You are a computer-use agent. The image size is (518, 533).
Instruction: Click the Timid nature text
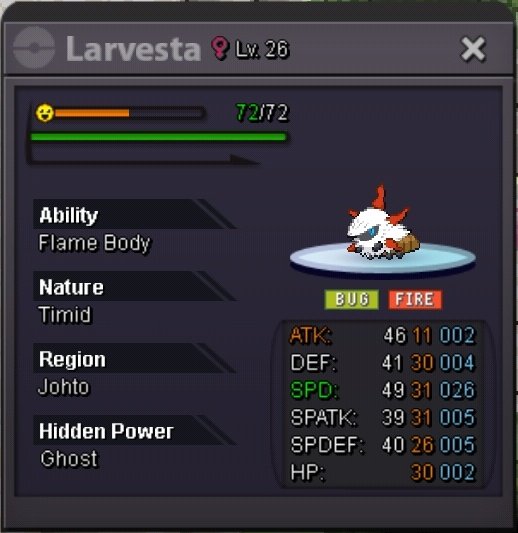click(x=65, y=315)
